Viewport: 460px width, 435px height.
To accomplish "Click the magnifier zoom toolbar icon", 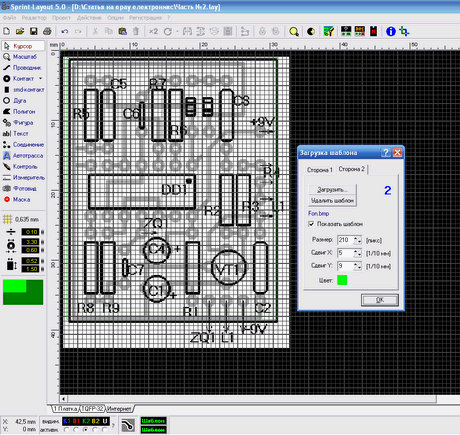I will click(x=294, y=32).
